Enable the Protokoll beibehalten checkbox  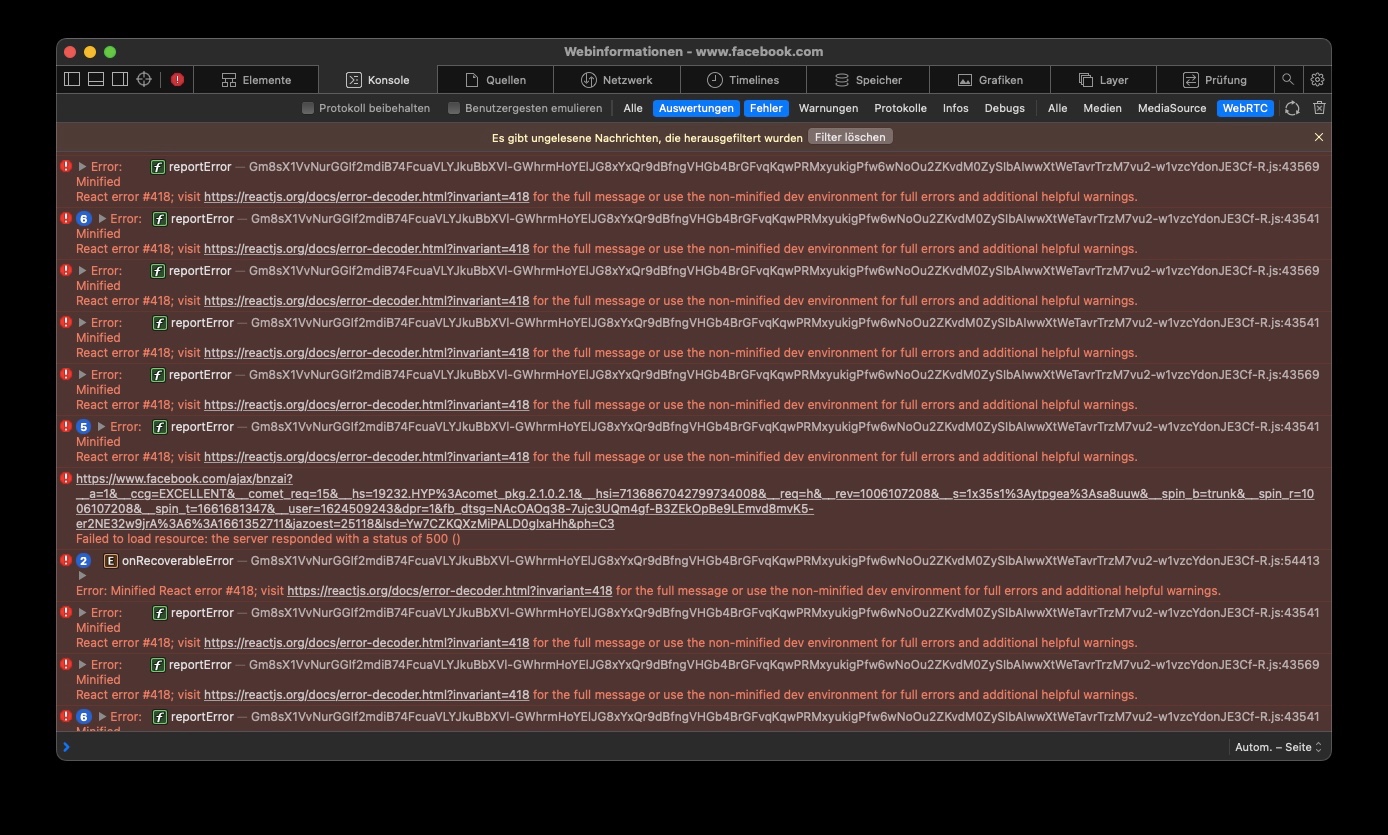pos(308,108)
